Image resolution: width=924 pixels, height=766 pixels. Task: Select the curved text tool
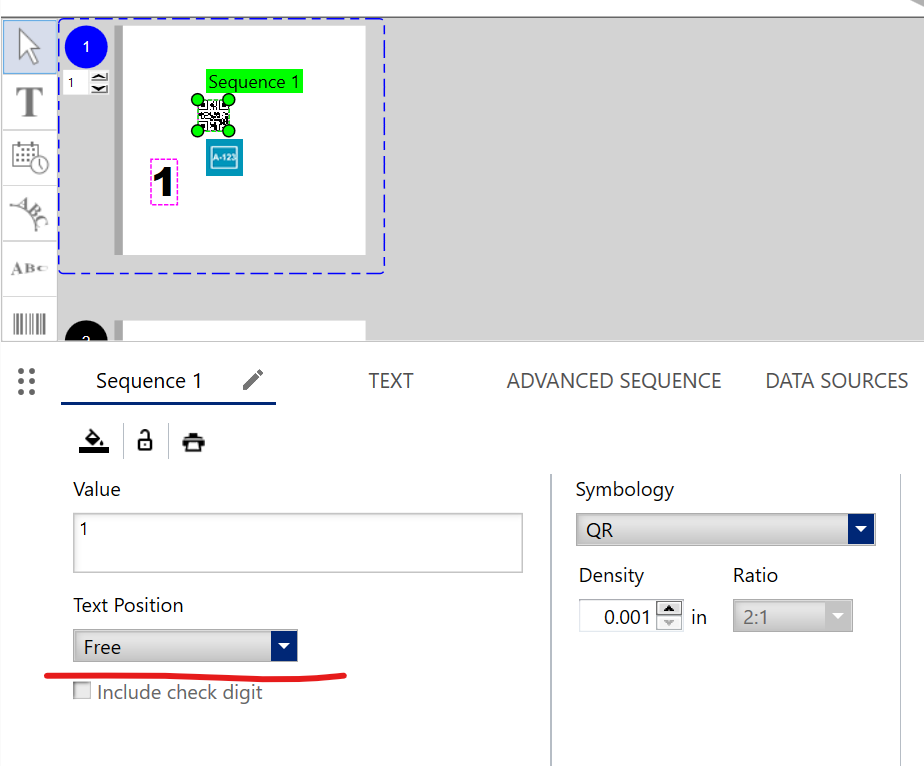[30, 214]
